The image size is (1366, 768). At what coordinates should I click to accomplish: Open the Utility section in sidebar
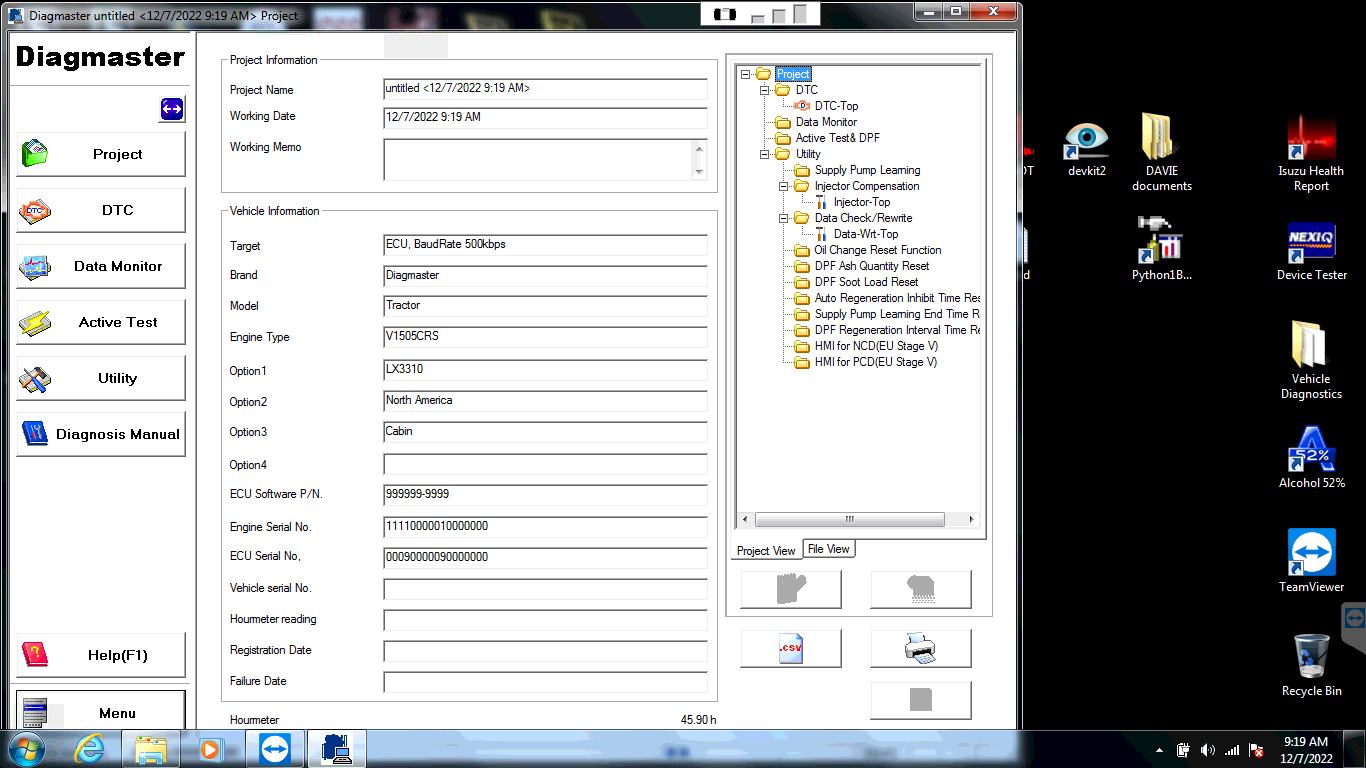tap(101, 378)
